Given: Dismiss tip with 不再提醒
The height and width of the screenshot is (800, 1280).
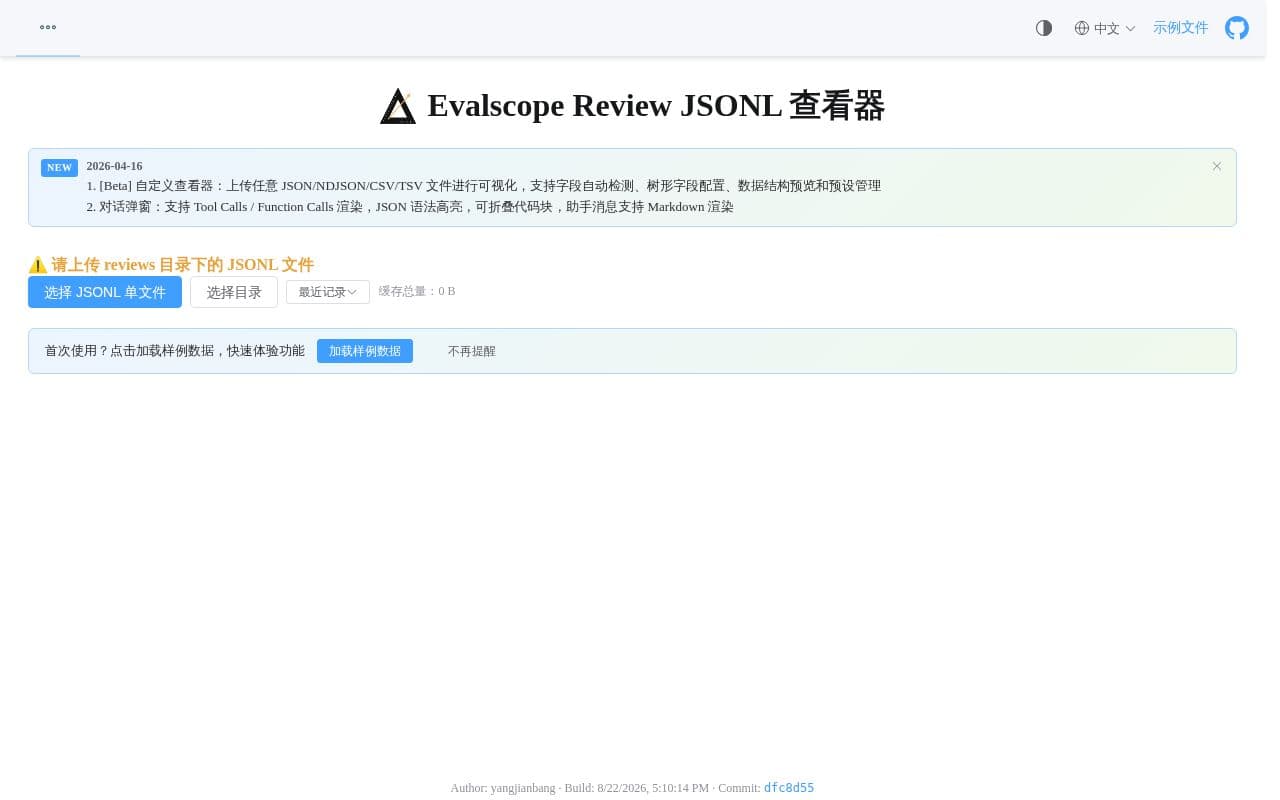Looking at the screenshot, I should (x=472, y=351).
